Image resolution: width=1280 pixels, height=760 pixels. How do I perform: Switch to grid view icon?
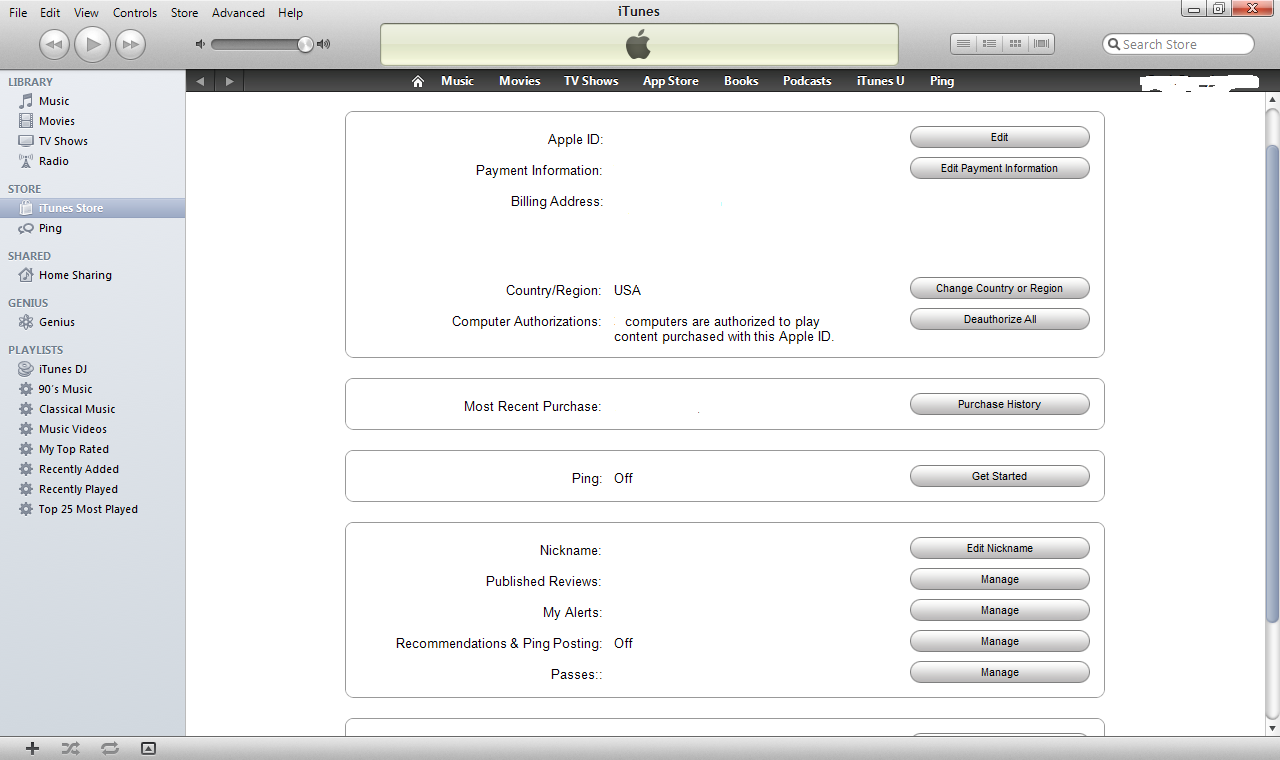click(1015, 44)
